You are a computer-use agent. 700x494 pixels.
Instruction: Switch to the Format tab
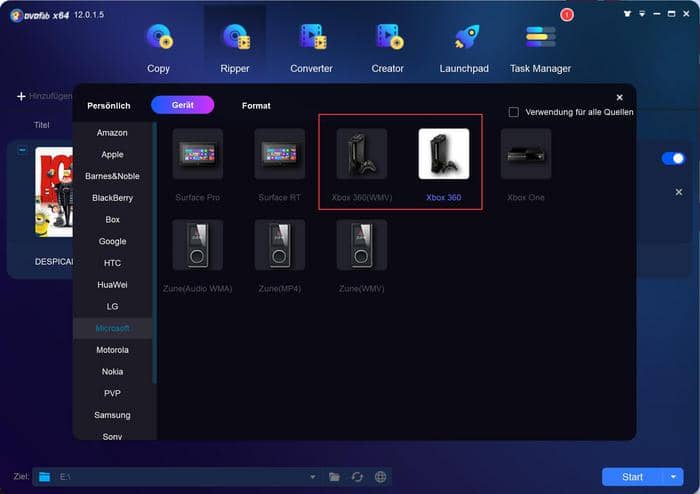(256, 106)
